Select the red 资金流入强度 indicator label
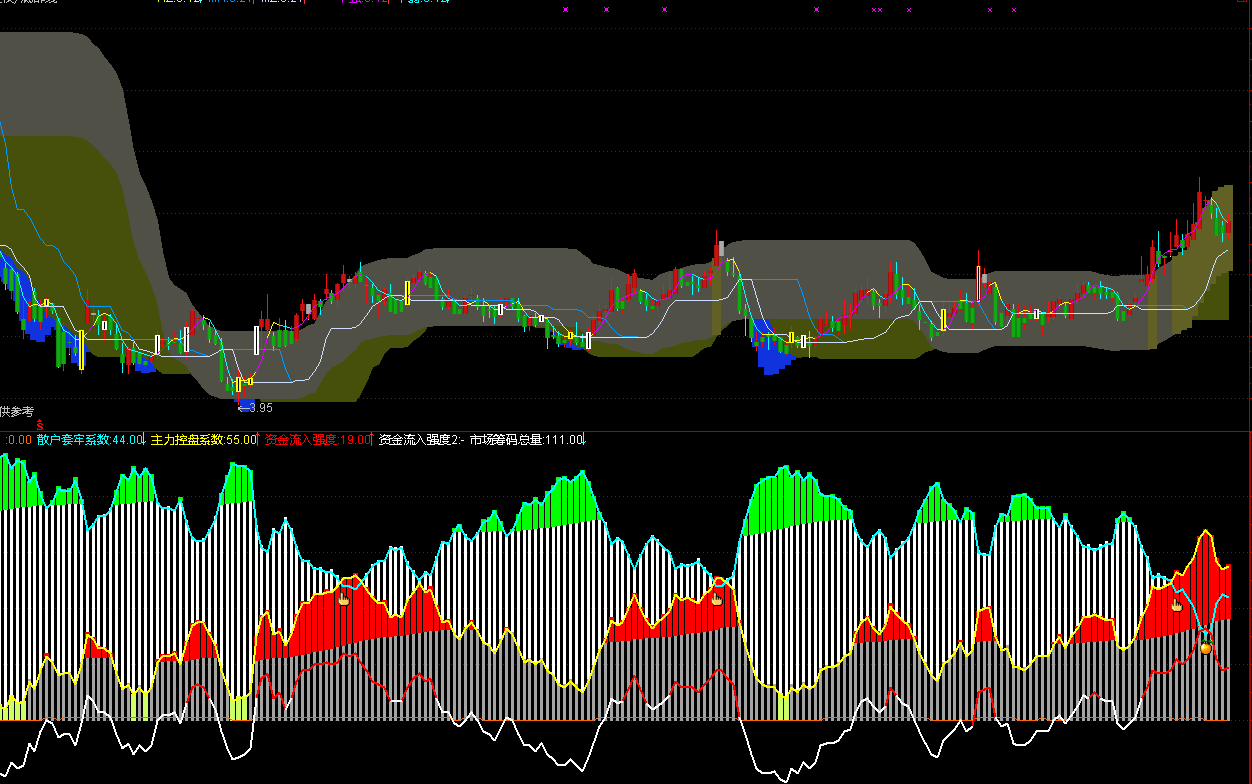Image resolution: width=1252 pixels, height=784 pixels. pyautogui.click(x=301, y=439)
